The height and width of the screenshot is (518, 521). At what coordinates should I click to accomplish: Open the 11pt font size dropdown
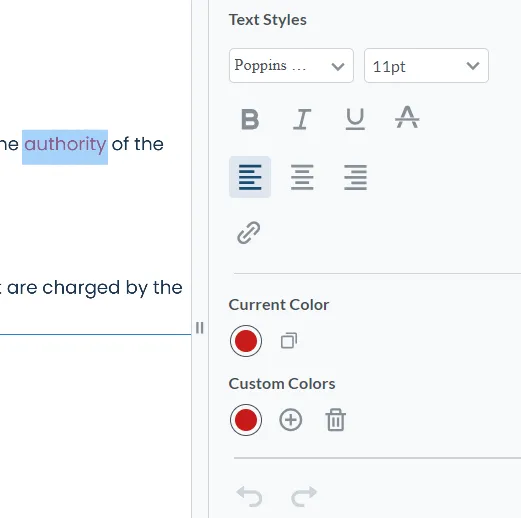[x=426, y=66]
